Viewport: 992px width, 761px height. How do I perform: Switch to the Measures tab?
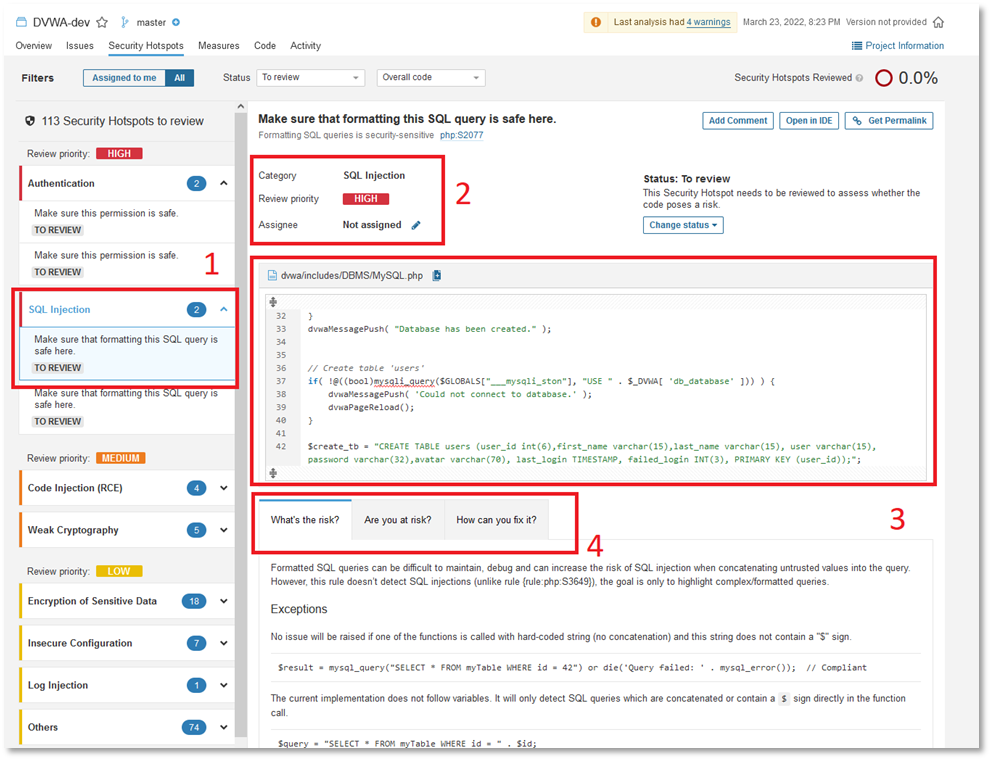point(218,46)
